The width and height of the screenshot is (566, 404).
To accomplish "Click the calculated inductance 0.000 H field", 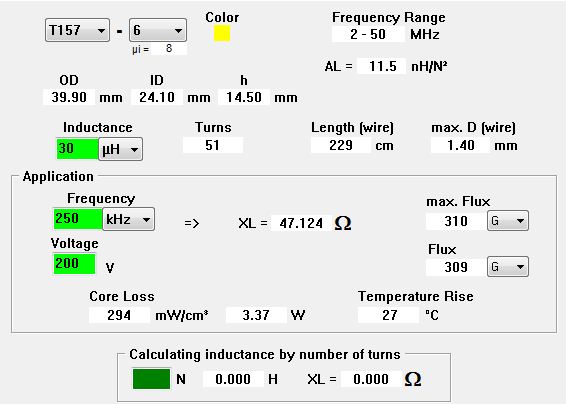I will (233, 379).
